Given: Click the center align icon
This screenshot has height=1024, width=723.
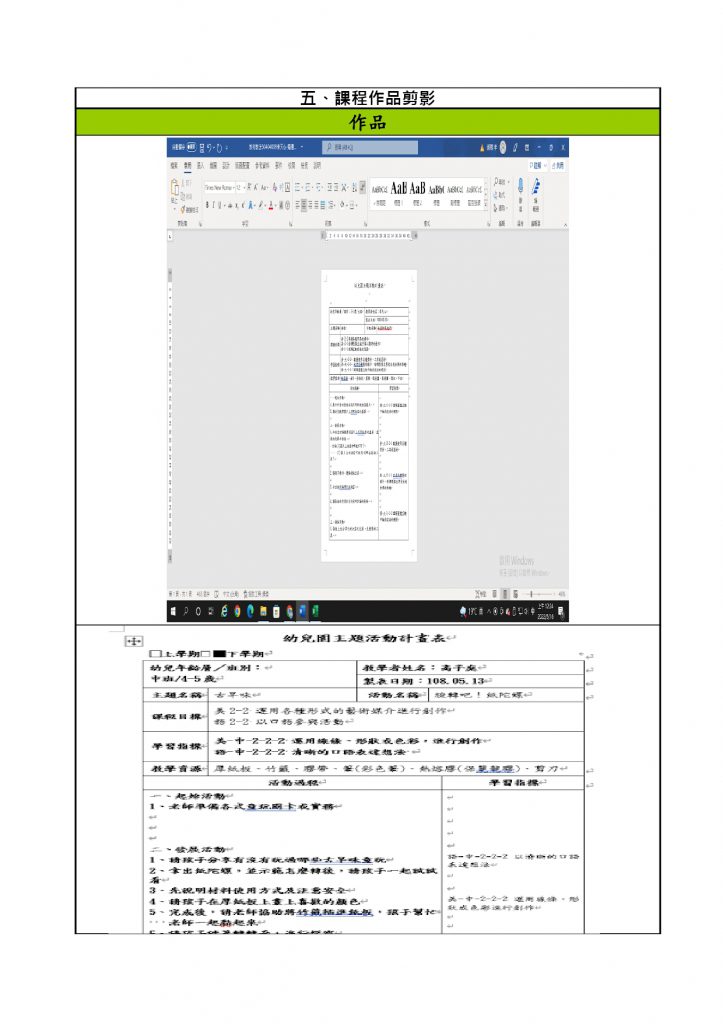Looking at the screenshot, I should click(304, 205).
